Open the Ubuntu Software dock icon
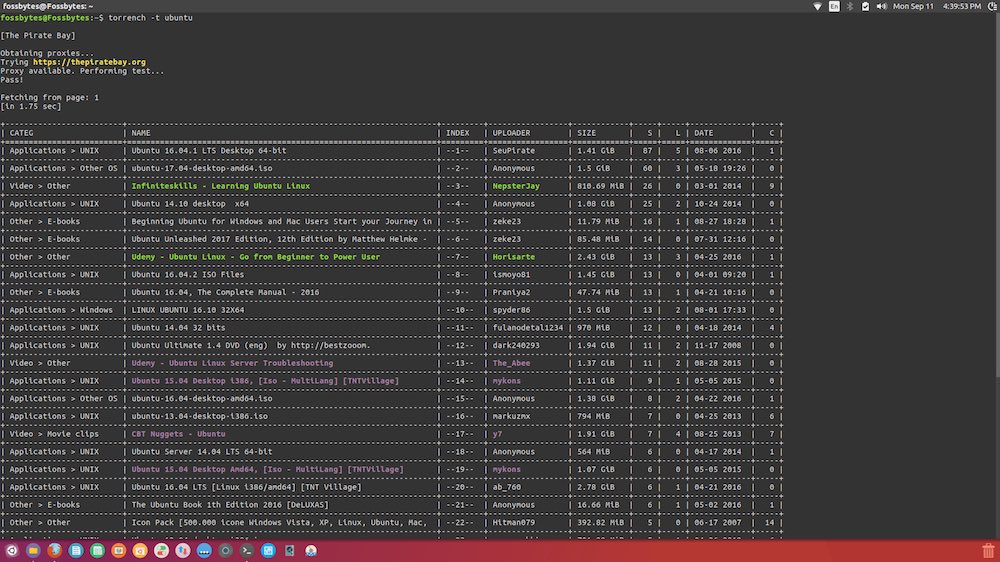This screenshot has height=562, width=1000. click(x=139, y=551)
